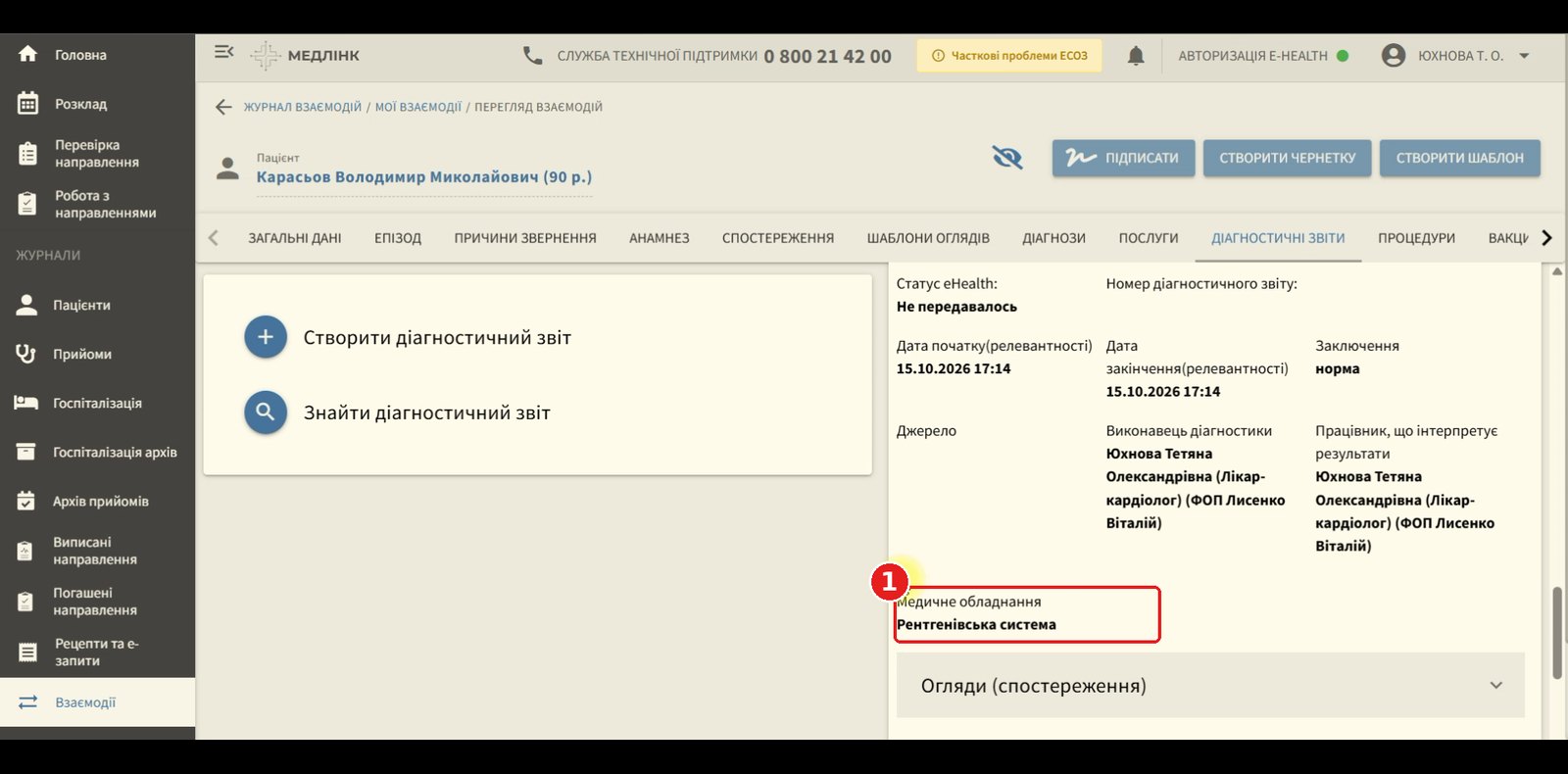The height and width of the screenshot is (774, 1568).
Task: Open notifications bell
Action: [x=1136, y=56]
